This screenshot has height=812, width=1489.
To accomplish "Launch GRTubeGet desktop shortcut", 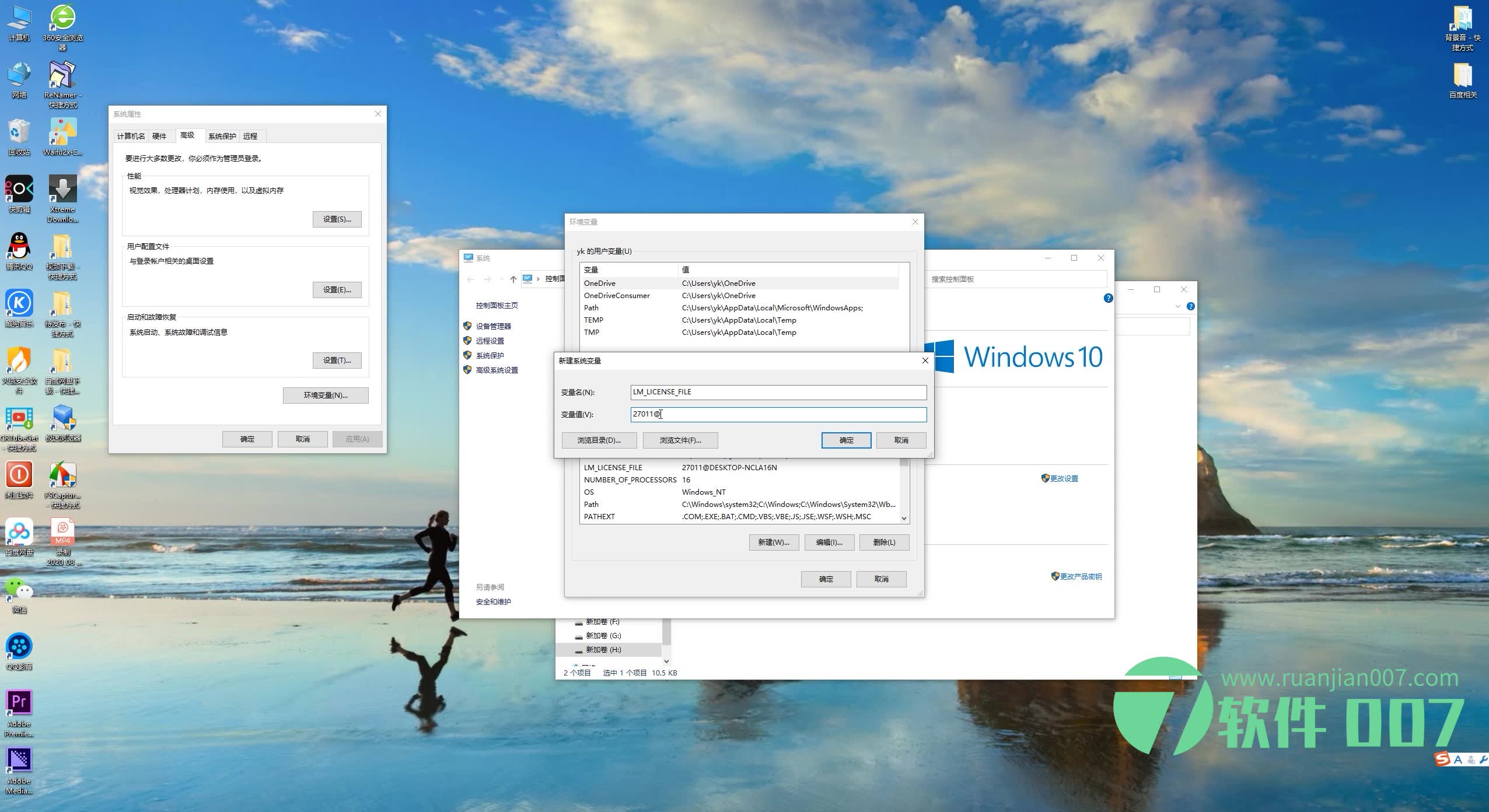I will 19,428.
